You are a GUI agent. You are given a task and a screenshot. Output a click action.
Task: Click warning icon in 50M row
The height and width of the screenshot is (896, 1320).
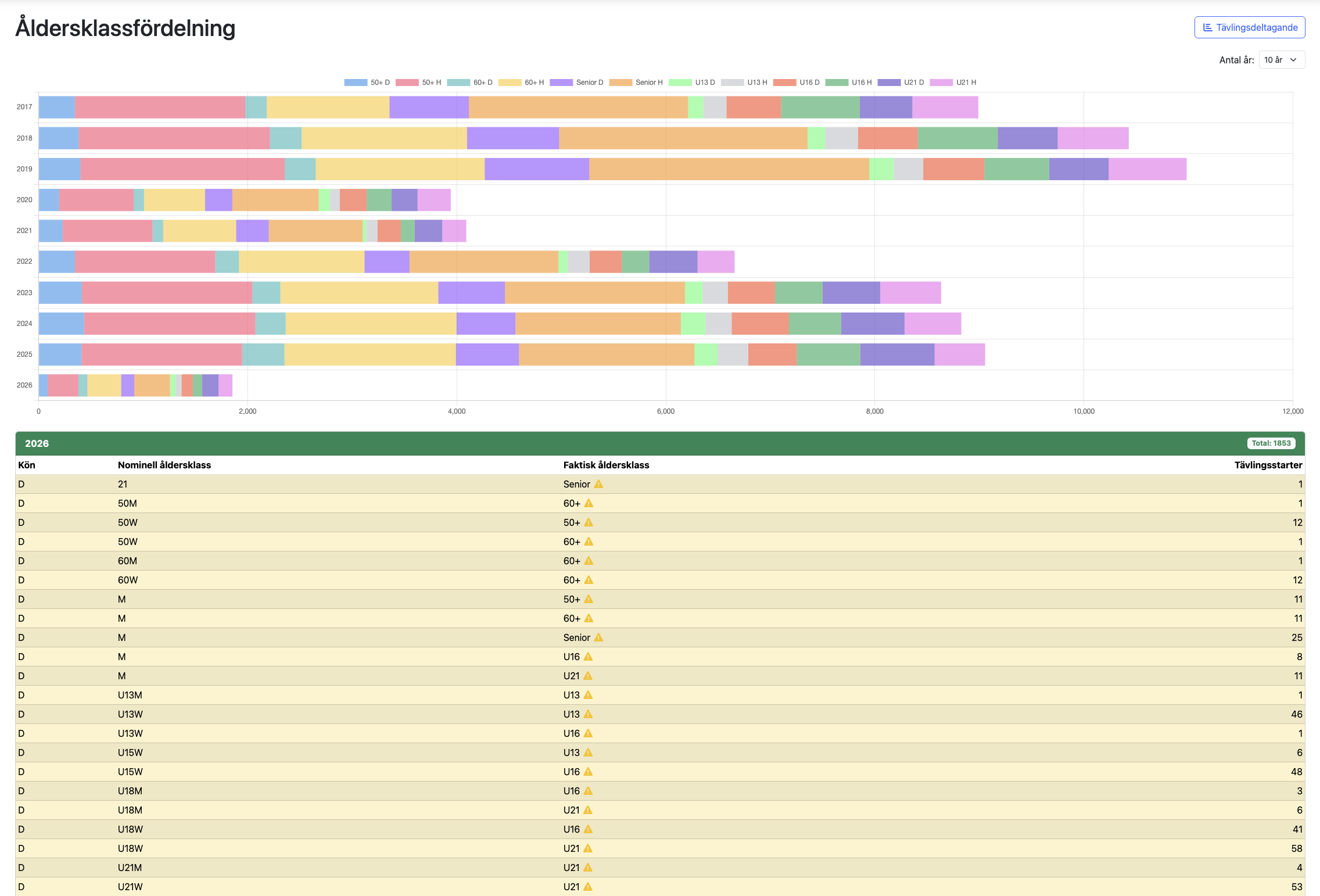coord(589,503)
